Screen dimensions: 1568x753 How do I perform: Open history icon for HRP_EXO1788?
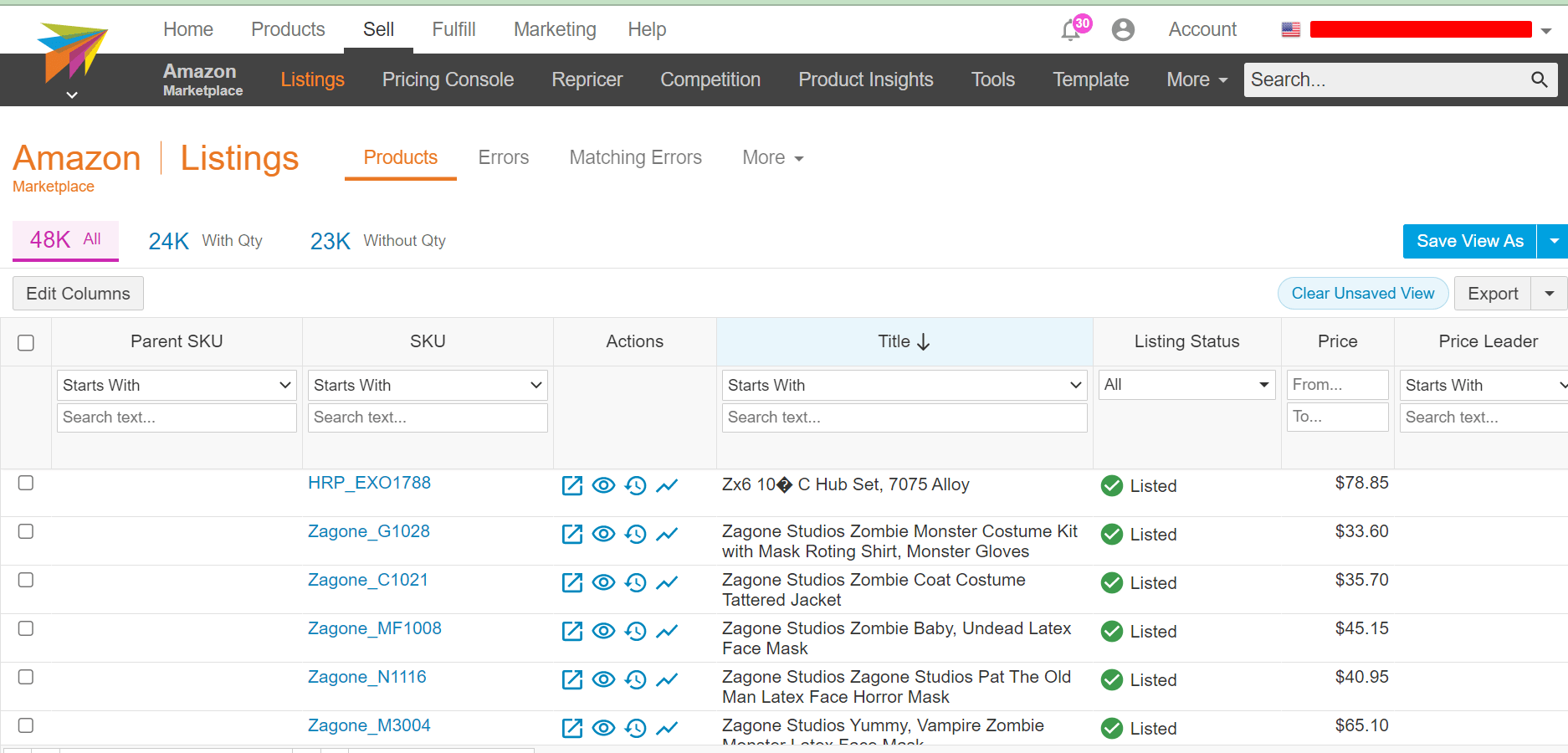click(636, 485)
